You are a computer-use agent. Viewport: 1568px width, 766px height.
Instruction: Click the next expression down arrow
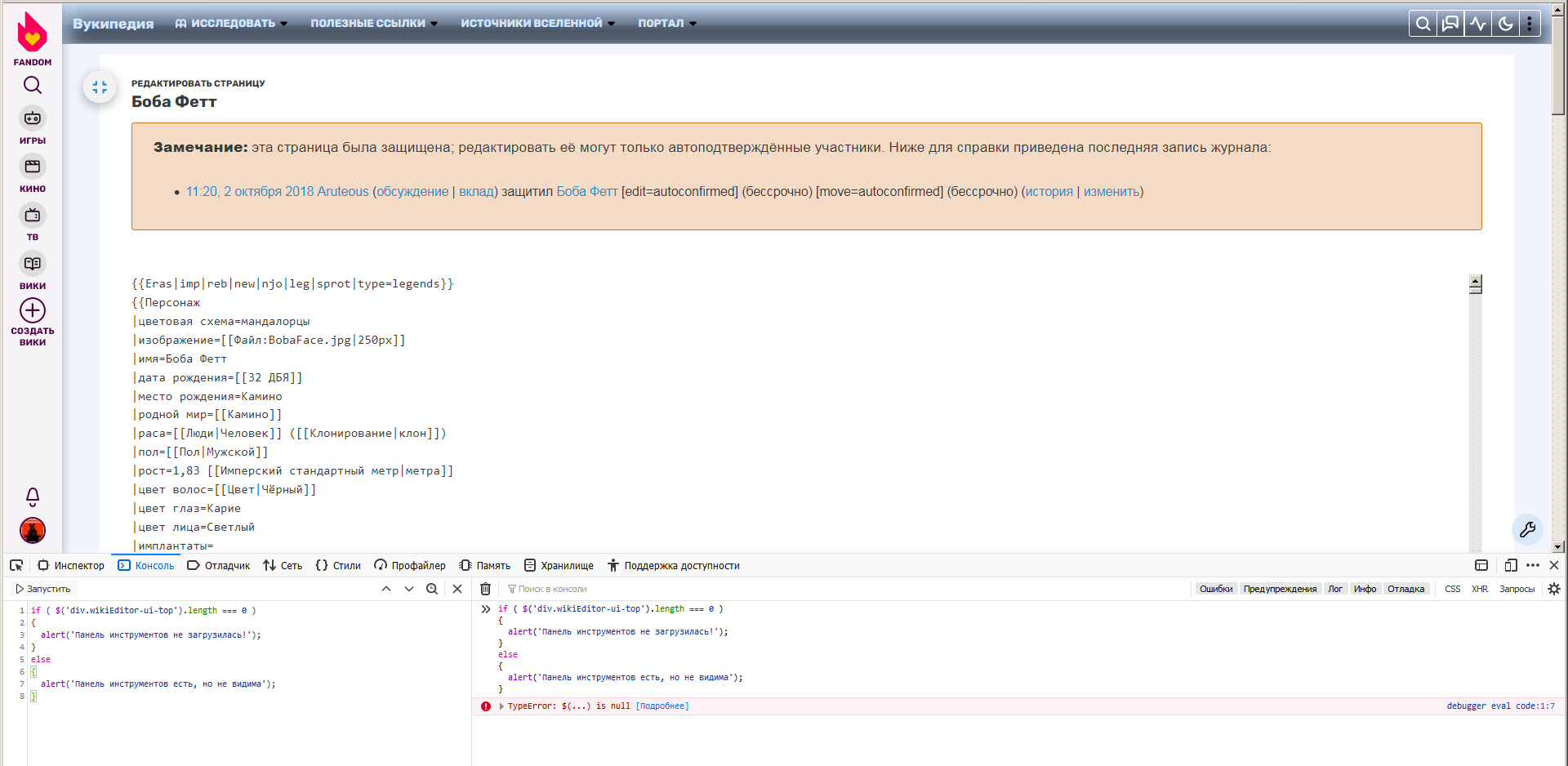point(409,589)
